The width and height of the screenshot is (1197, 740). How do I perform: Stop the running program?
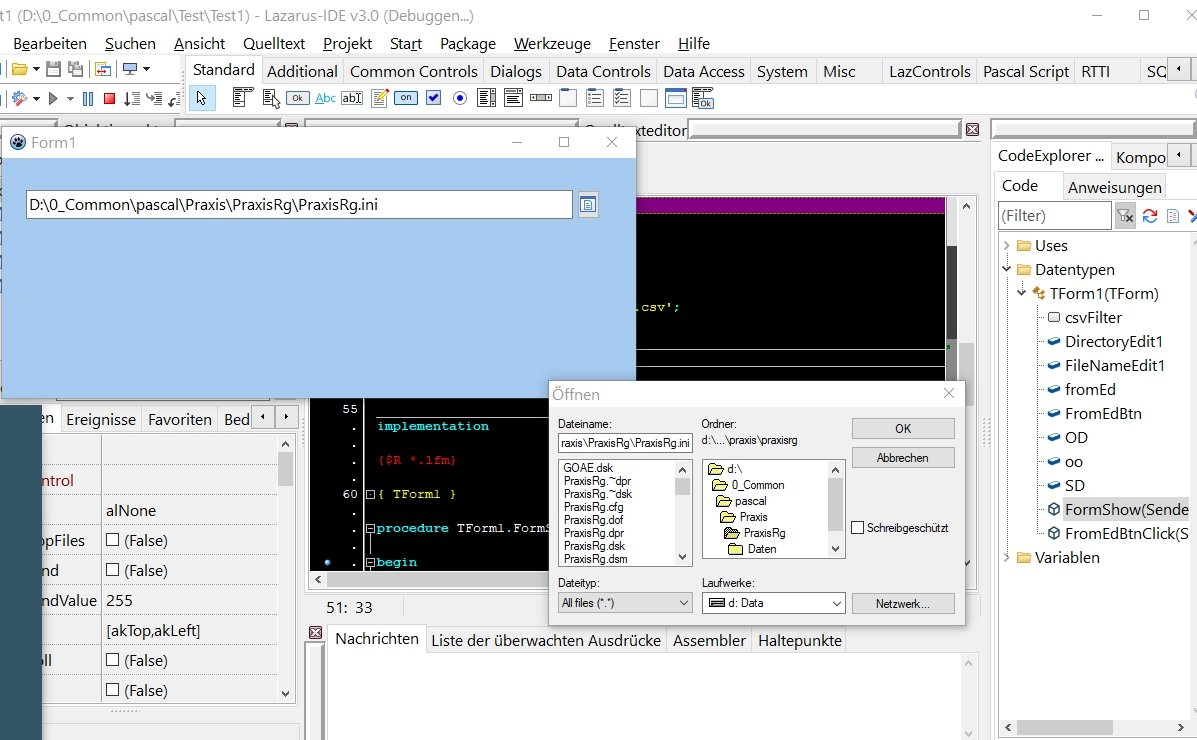[x=109, y=99]
